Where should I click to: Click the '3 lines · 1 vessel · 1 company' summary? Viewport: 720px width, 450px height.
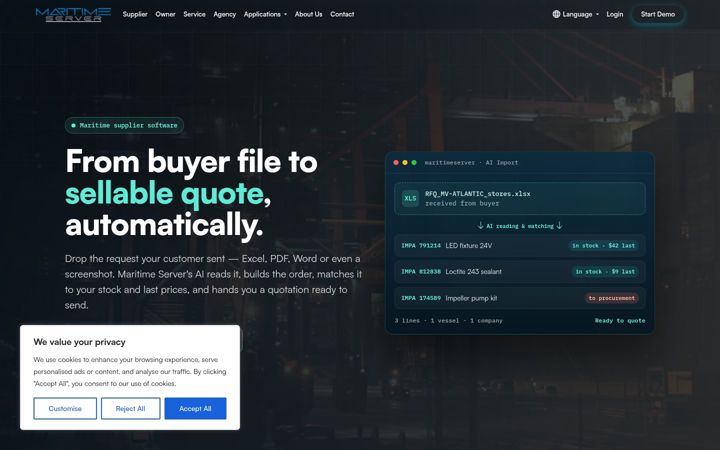click(x=449, y=321)
